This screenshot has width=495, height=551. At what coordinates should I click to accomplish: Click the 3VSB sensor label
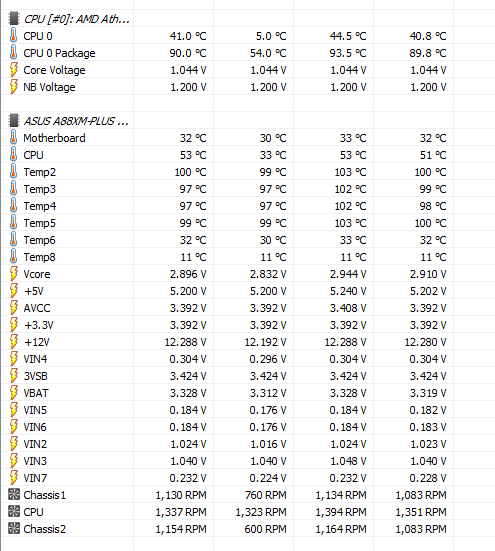click(x=35, y=376)
